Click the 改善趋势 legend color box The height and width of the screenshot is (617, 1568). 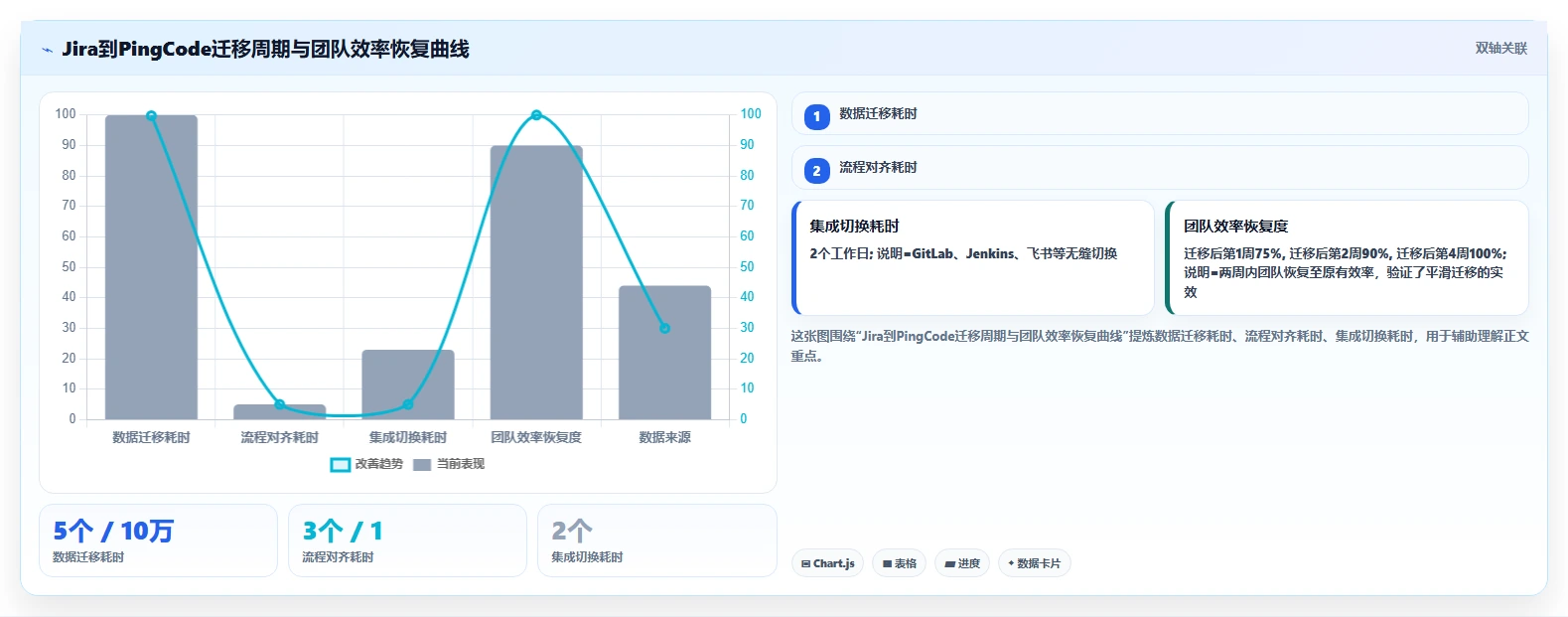pos(341,464)
